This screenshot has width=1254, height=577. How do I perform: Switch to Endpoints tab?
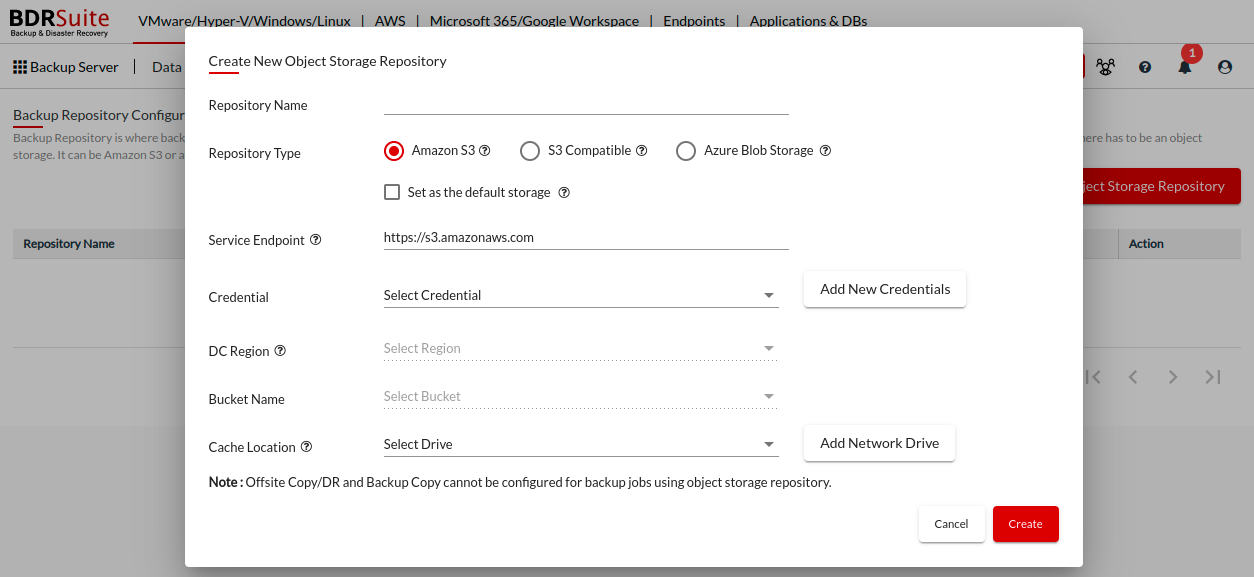[694, 21]
